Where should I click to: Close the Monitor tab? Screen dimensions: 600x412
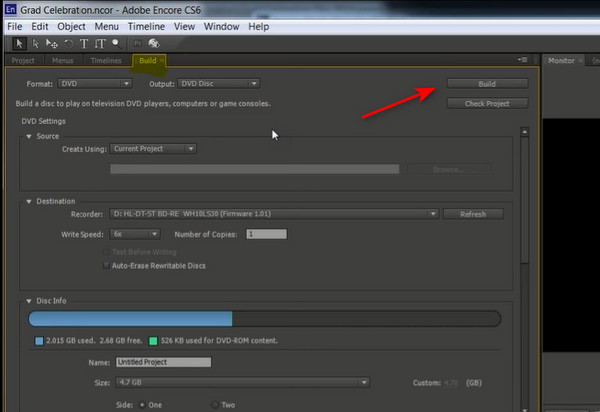click(x=580, y=60)
